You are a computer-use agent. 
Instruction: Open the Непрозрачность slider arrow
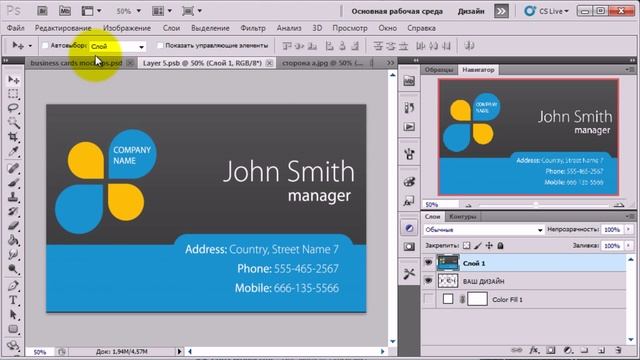tap(629, 230)
